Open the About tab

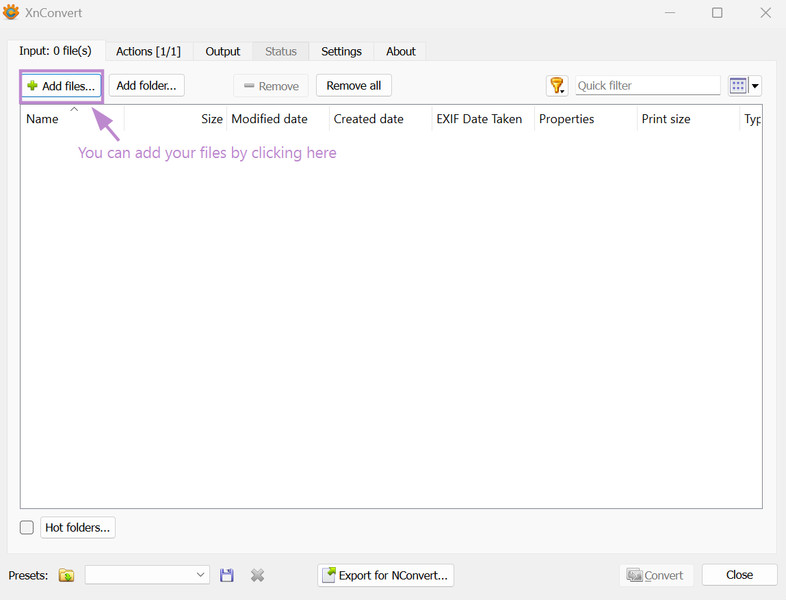tap(401, 51)
